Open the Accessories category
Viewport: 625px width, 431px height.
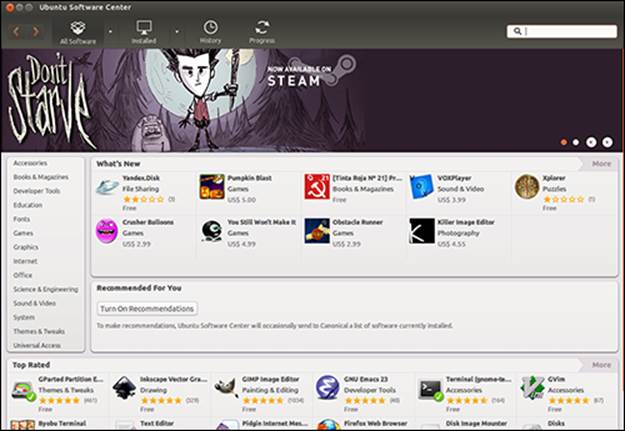(x=30, y=163)
